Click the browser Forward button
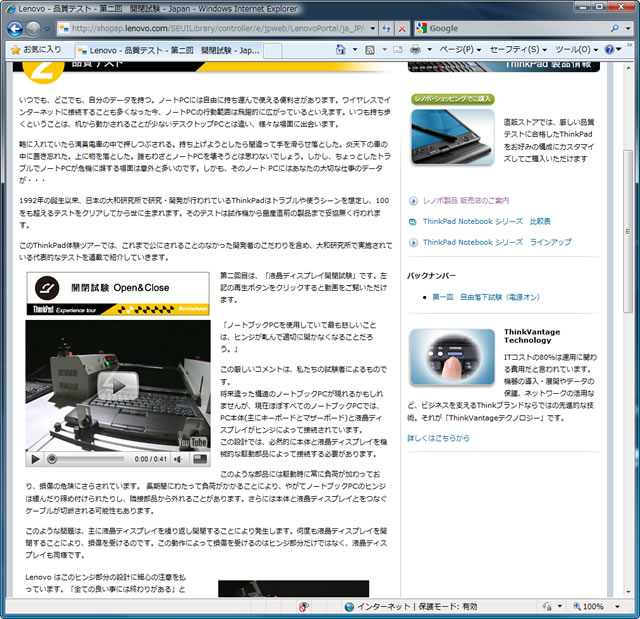 pos(33,29)
